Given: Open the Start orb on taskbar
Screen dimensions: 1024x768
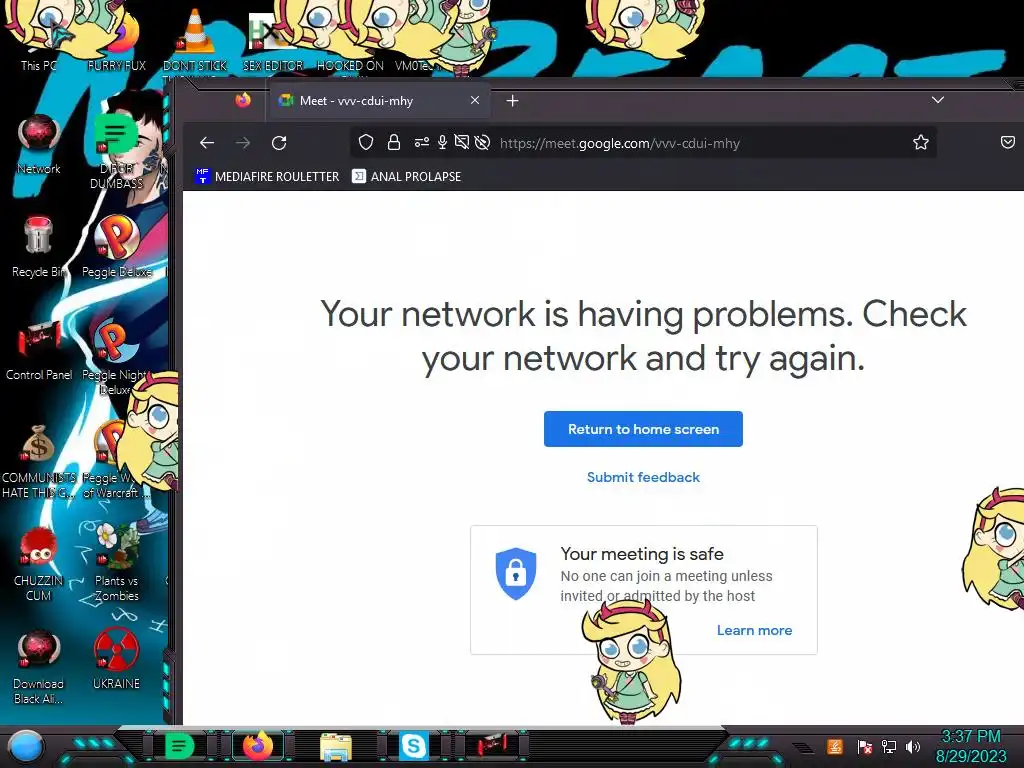Looking at the screenshot, I should pos(26,746).
